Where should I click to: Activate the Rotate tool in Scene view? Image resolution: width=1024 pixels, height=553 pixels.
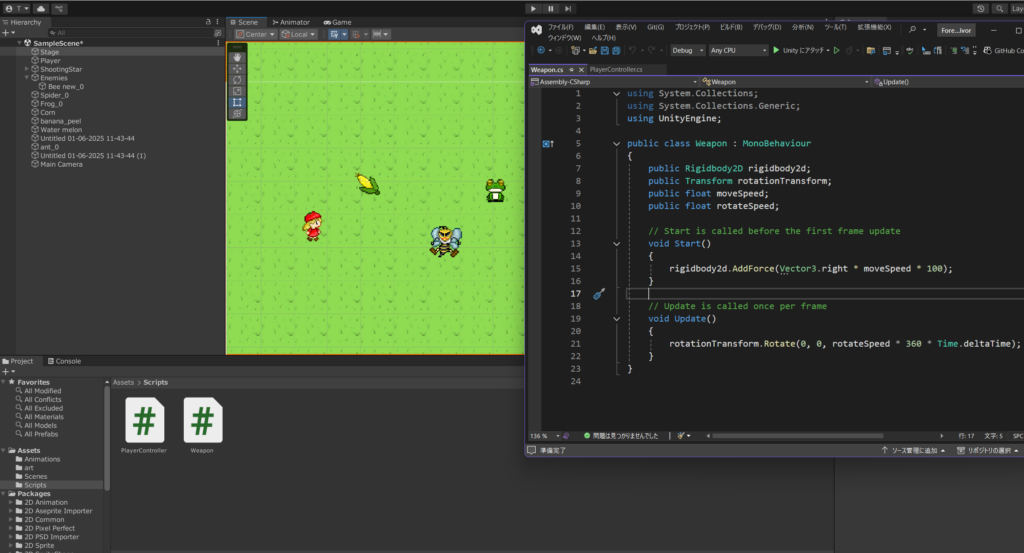coord(237,80)
